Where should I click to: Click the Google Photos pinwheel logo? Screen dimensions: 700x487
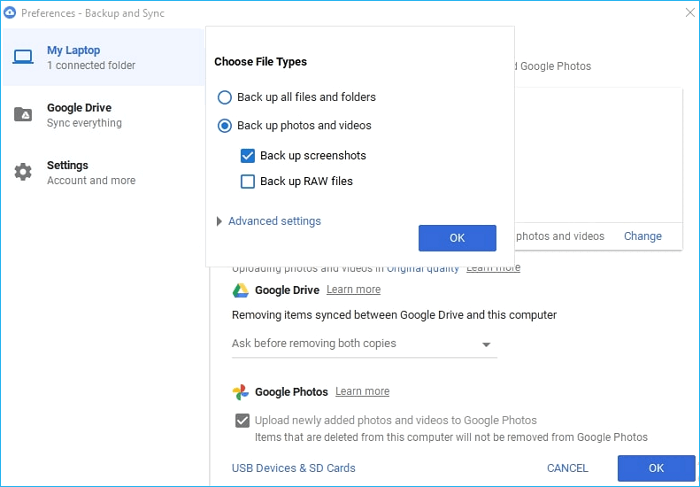(x=240, y=392)
